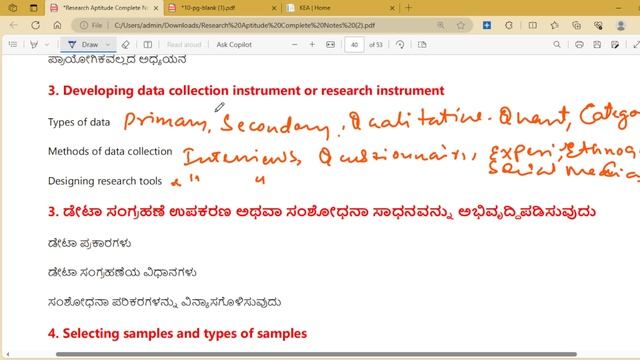The image size is (640, 360).
Task: Click the horizontal scrollbar left arrow
Action: click(x=8, y=354)
